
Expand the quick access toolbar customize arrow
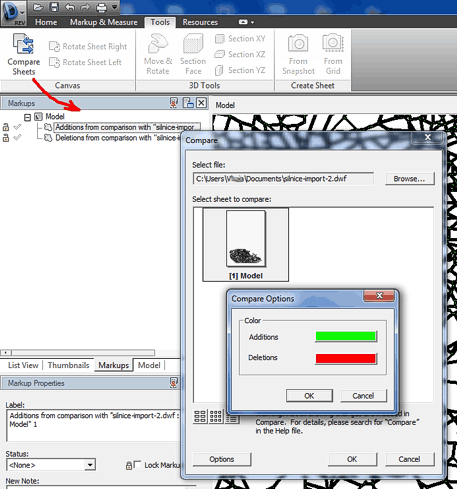coord(114,7)
